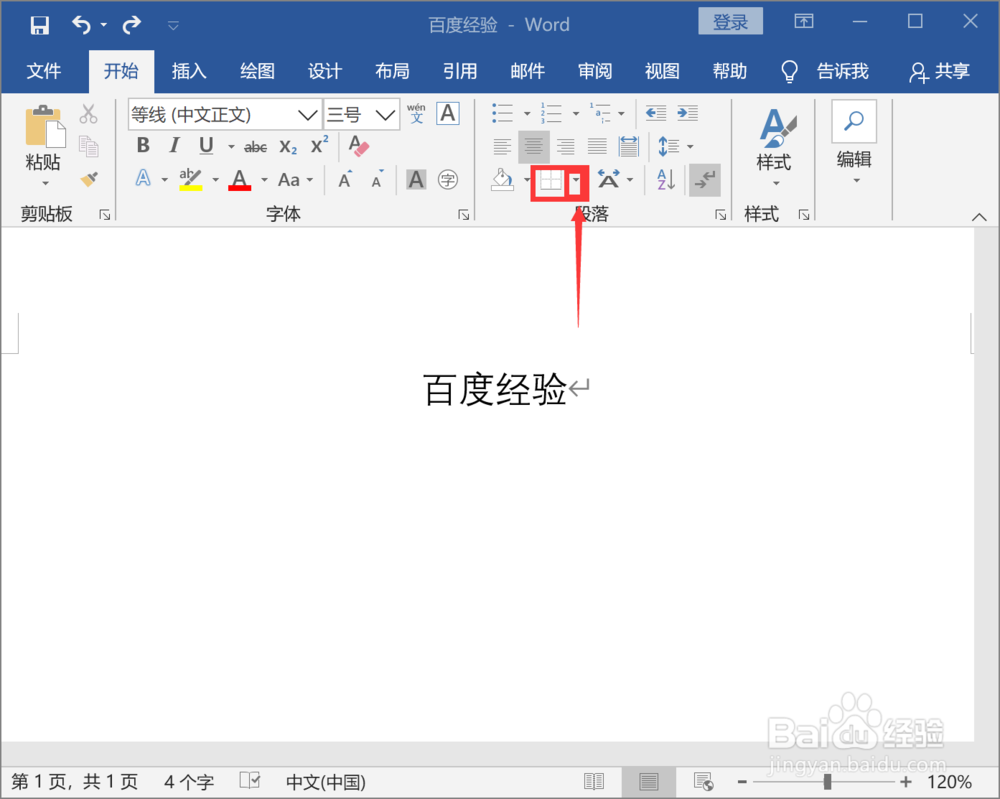
Task: Toggle subscript formatting
Action: (x=288, y=147)
